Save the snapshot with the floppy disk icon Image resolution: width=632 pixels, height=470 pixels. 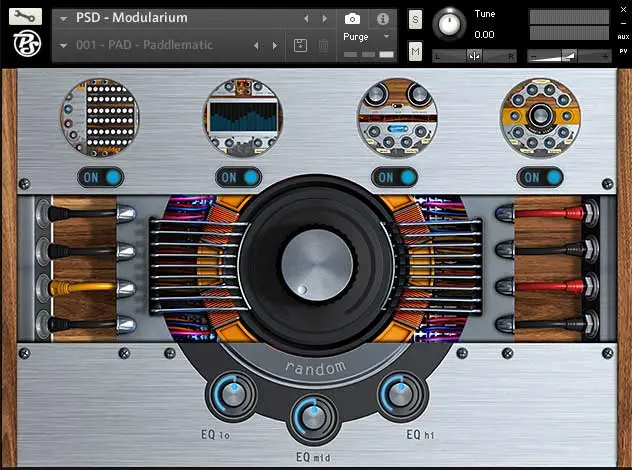[x=300, y=46]
